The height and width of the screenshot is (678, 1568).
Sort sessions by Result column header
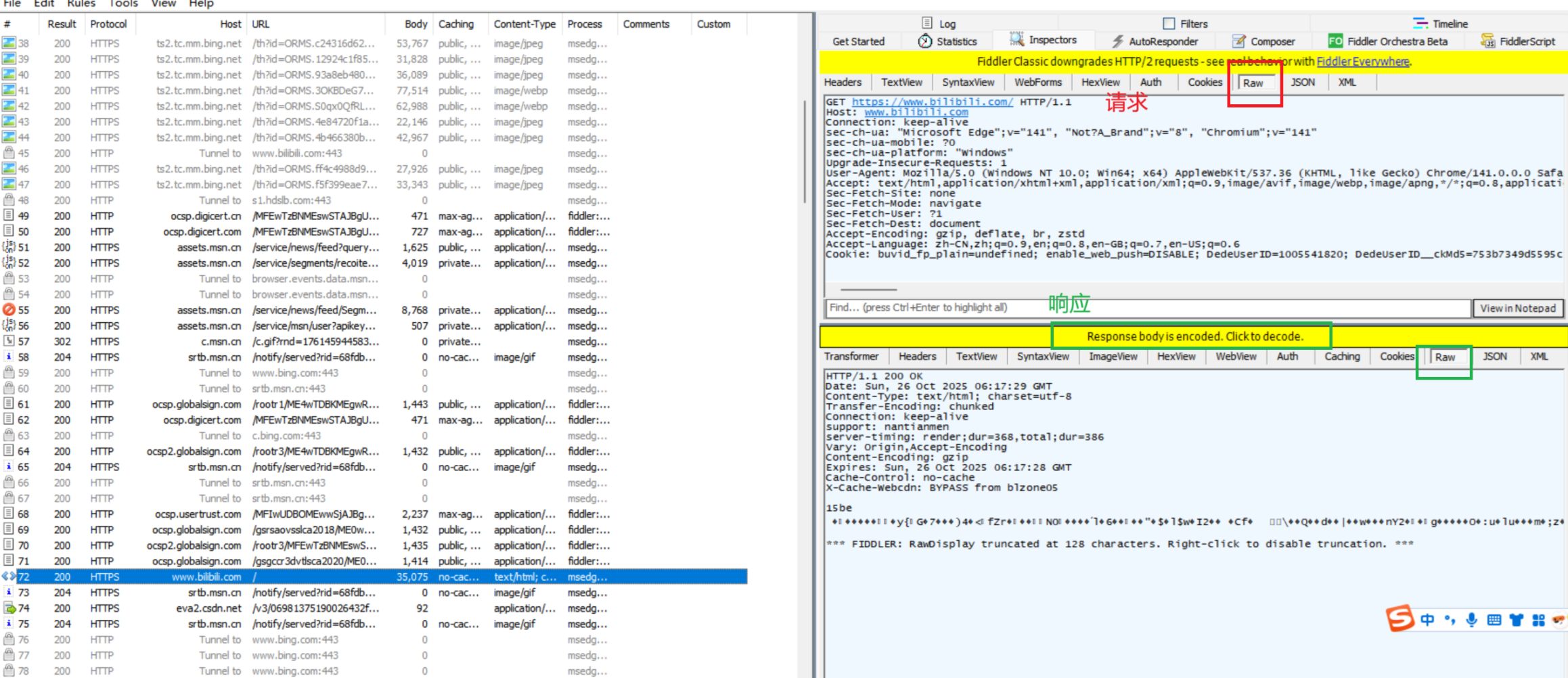click(x=62, y=24)
